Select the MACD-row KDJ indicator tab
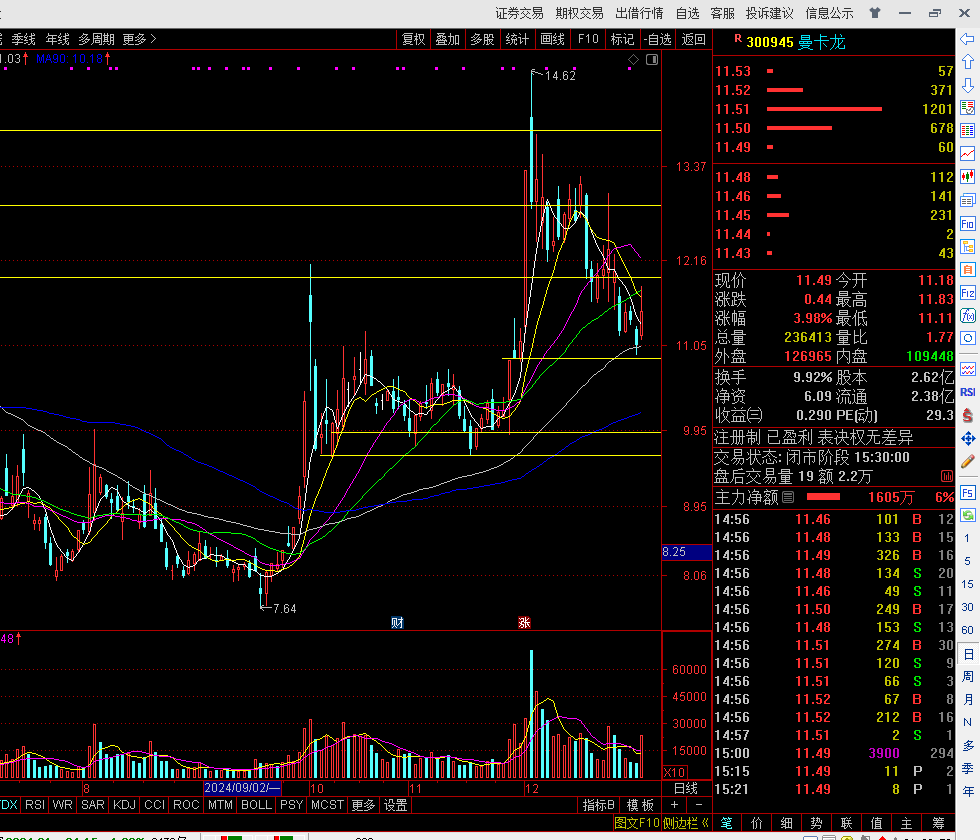The image size is (980, 840). (x=125, y=805)
